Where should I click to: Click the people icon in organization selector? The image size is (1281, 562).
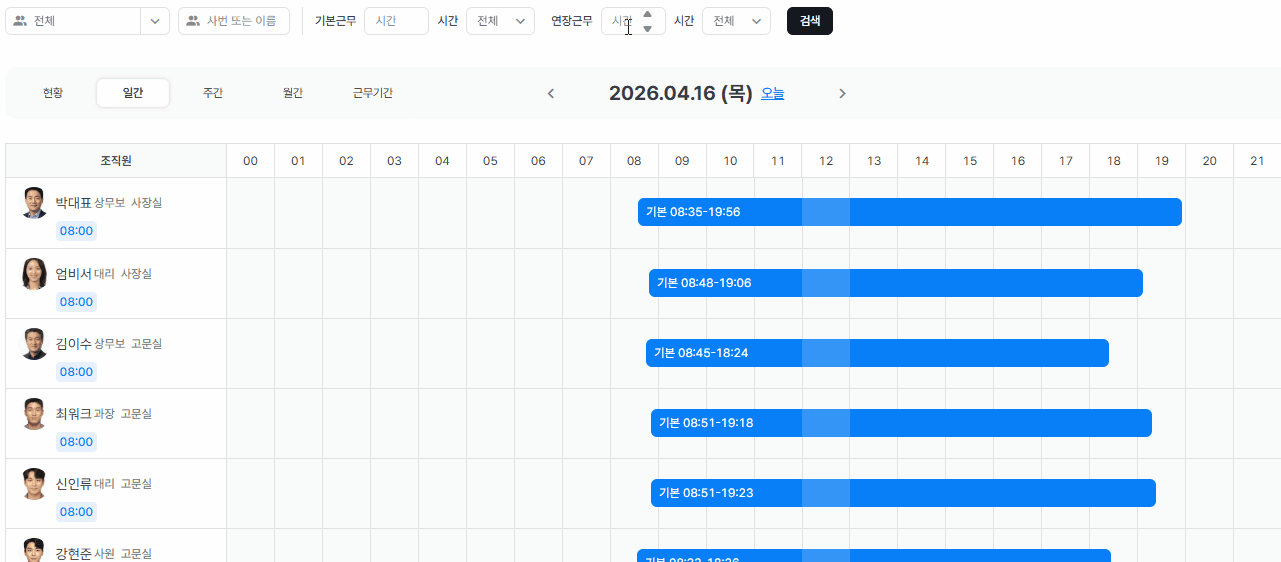[20, 21]
